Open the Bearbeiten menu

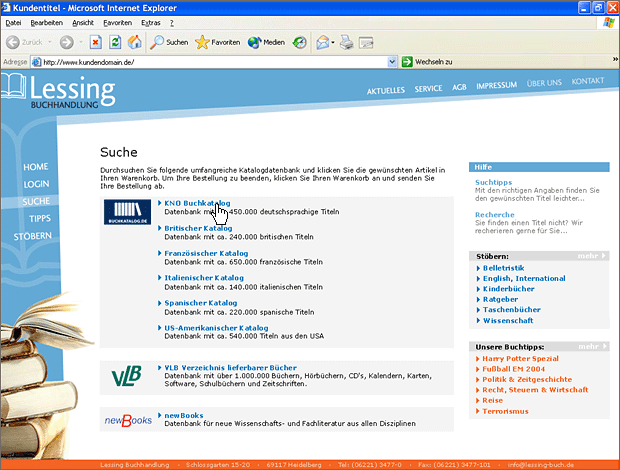(47, 23)
